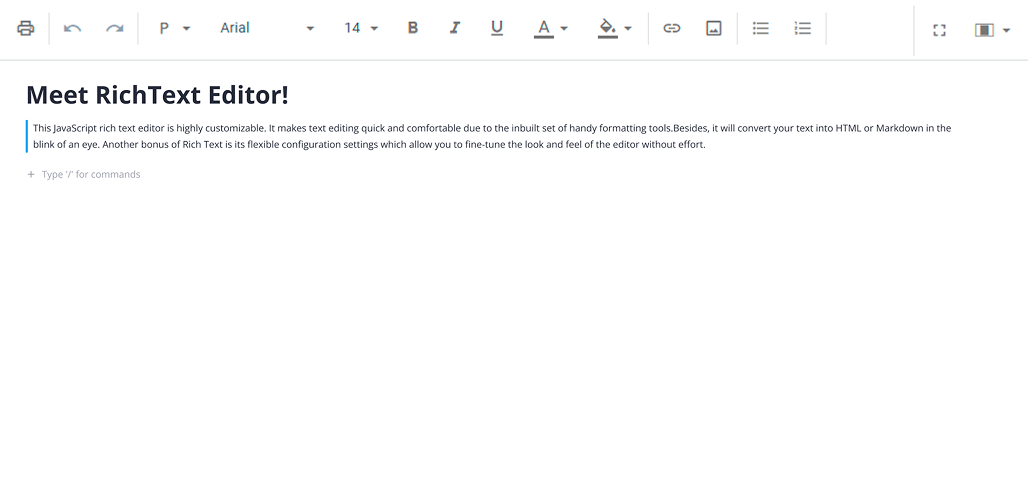Open the paragraph style P dropdown
1028x500 pixels.
(x=174, y=28)
